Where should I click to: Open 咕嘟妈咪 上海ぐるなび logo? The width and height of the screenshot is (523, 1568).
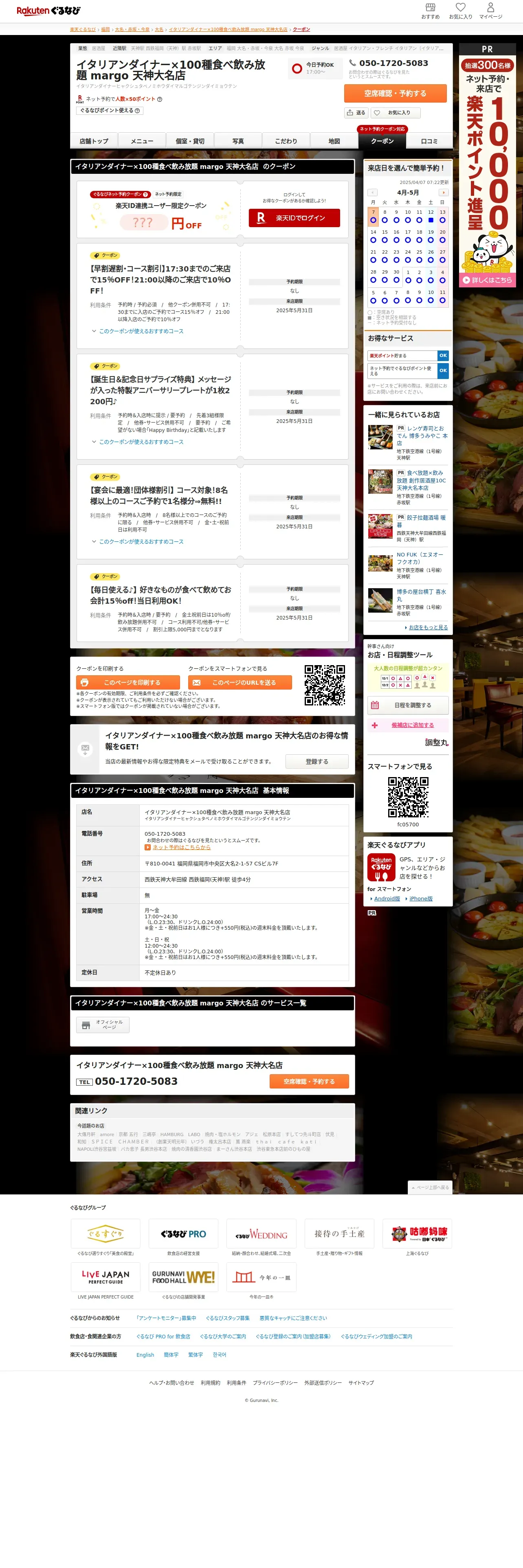tap(417, 1234)
